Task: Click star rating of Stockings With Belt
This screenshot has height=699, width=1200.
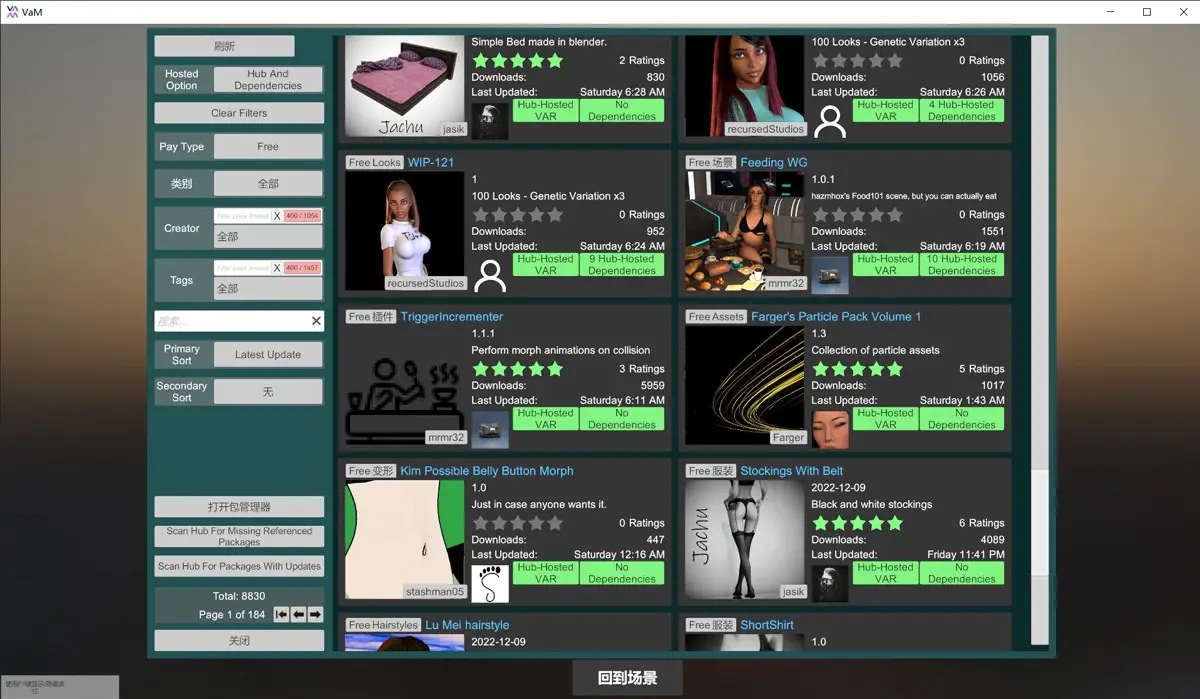Action: pyautogui.click(x=858, y=523)
